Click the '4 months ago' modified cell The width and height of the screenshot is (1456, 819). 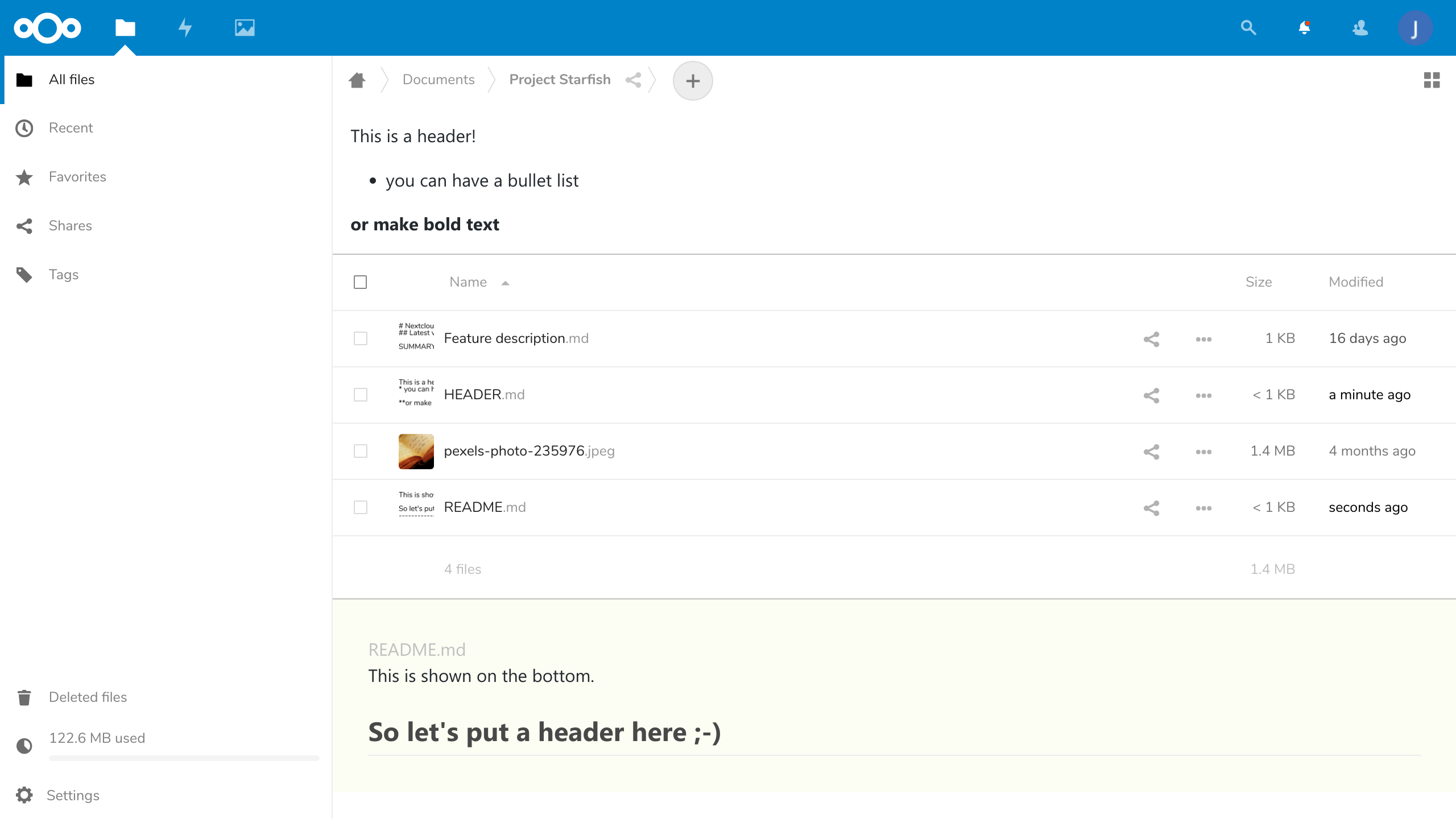[x=1372, y=451]
